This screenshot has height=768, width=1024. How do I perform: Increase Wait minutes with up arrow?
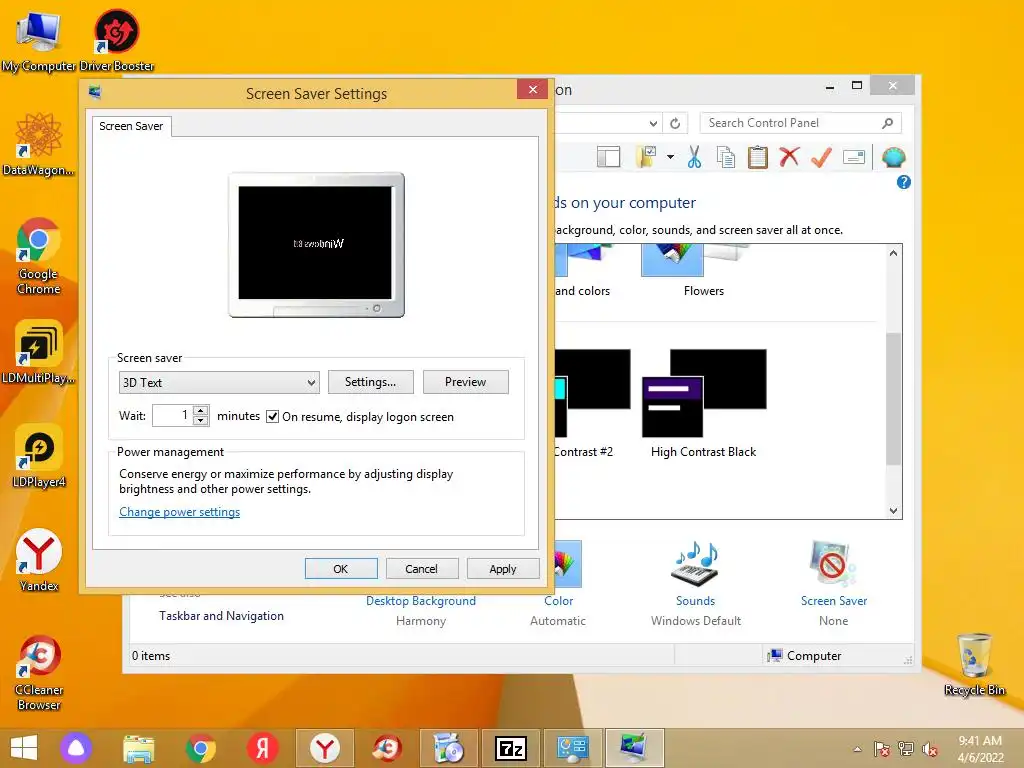[201, 410]
